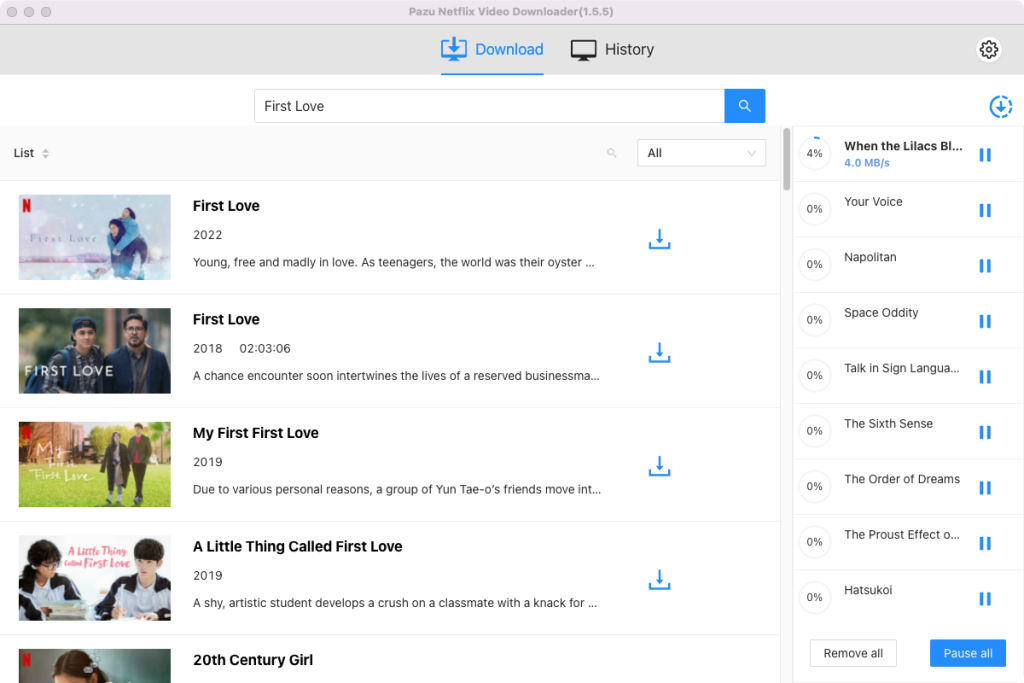Pause the Napolitan download
Screen dimensions: 1024x683
(985, 266)
